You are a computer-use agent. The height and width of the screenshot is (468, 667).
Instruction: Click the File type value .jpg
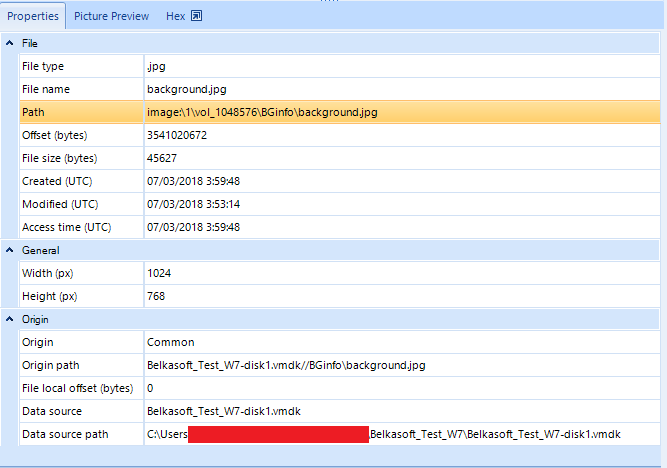(157, 66)
